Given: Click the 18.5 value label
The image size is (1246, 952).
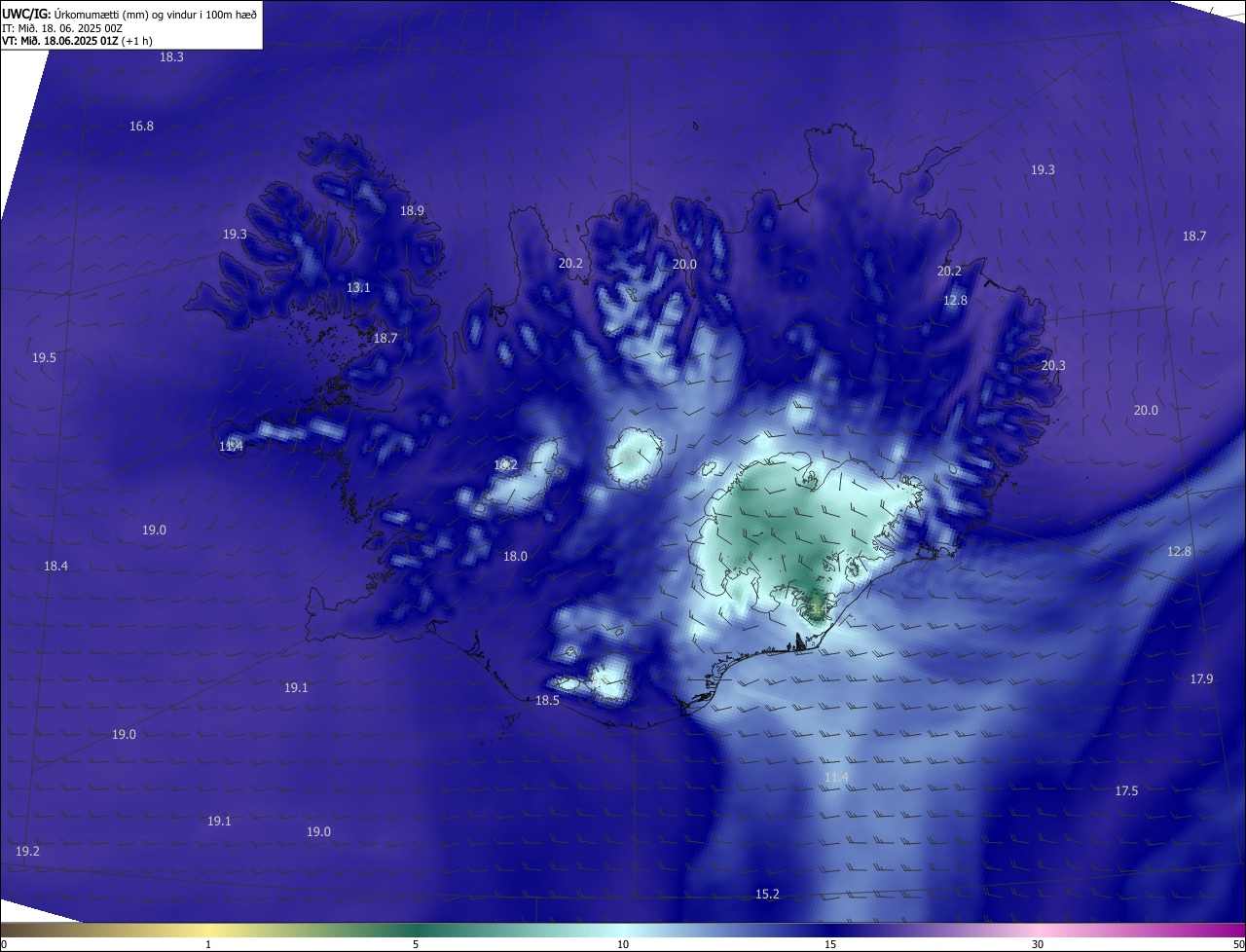Looking at the screenshot, I should click(547, 701).
